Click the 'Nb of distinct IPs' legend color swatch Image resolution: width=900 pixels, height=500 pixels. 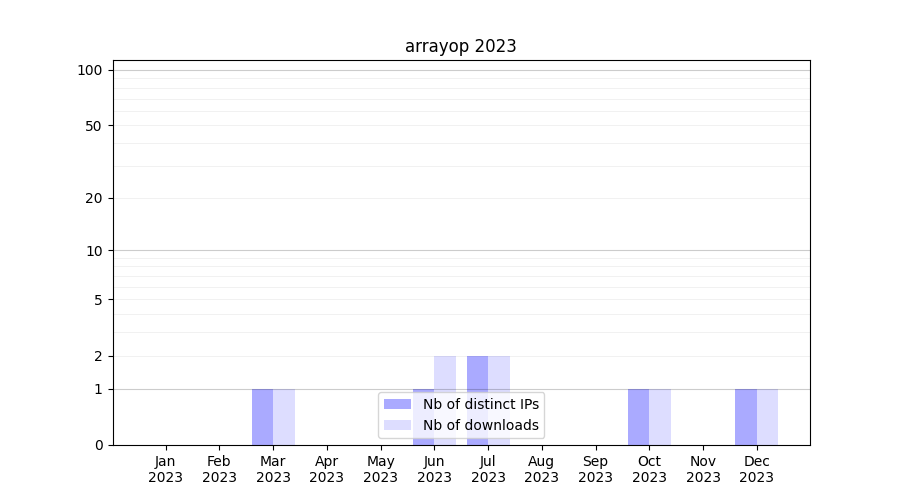397,404
